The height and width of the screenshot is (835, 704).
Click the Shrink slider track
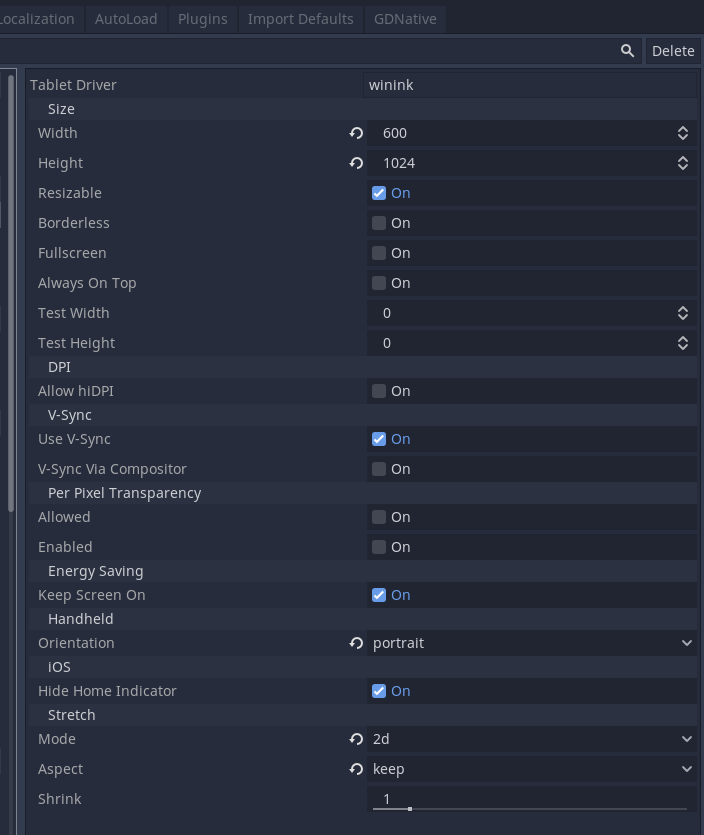pos(530,809)
